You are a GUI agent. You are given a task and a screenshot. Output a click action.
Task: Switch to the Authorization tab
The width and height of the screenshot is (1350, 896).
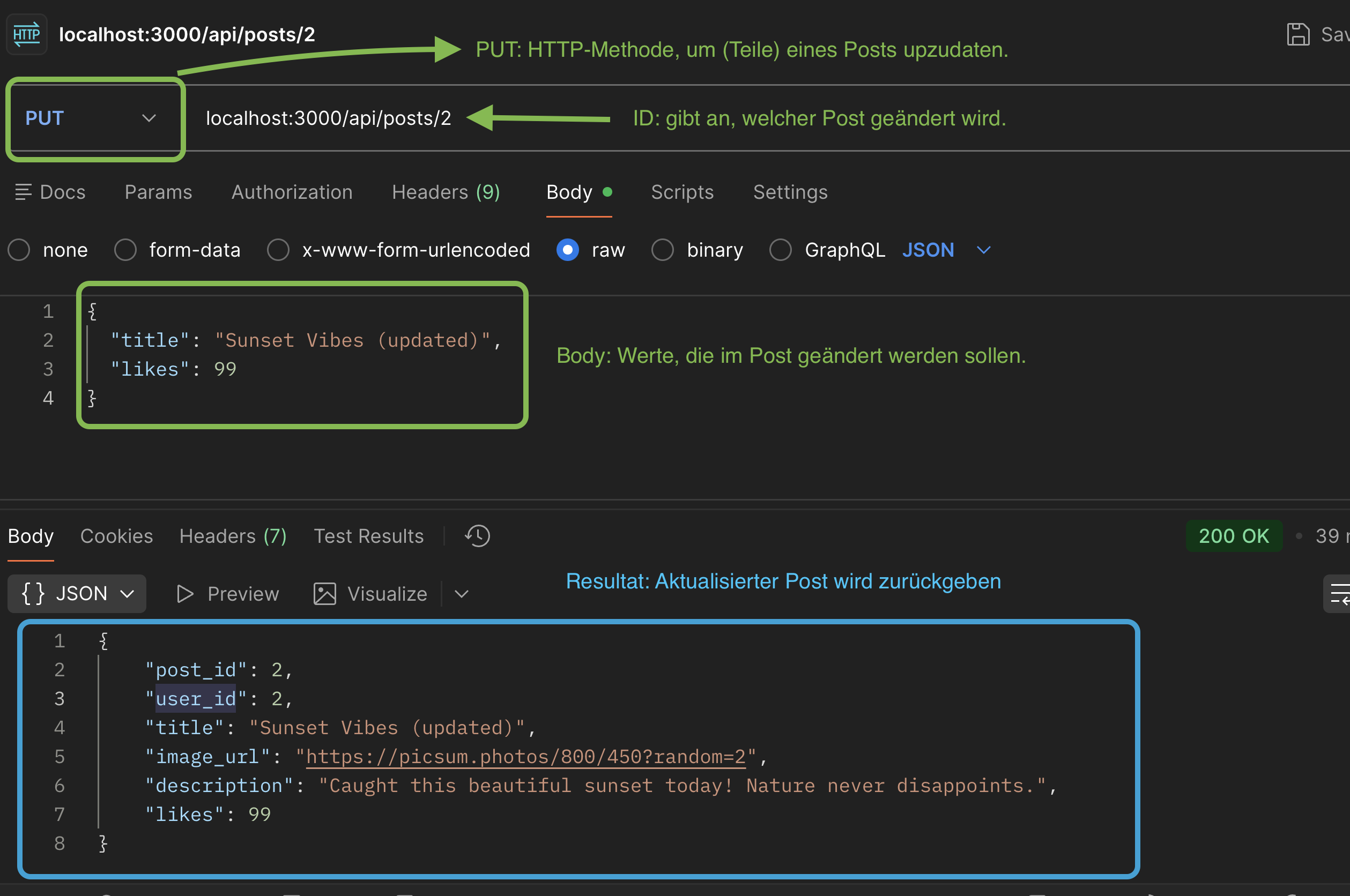(x=292, y=192)
